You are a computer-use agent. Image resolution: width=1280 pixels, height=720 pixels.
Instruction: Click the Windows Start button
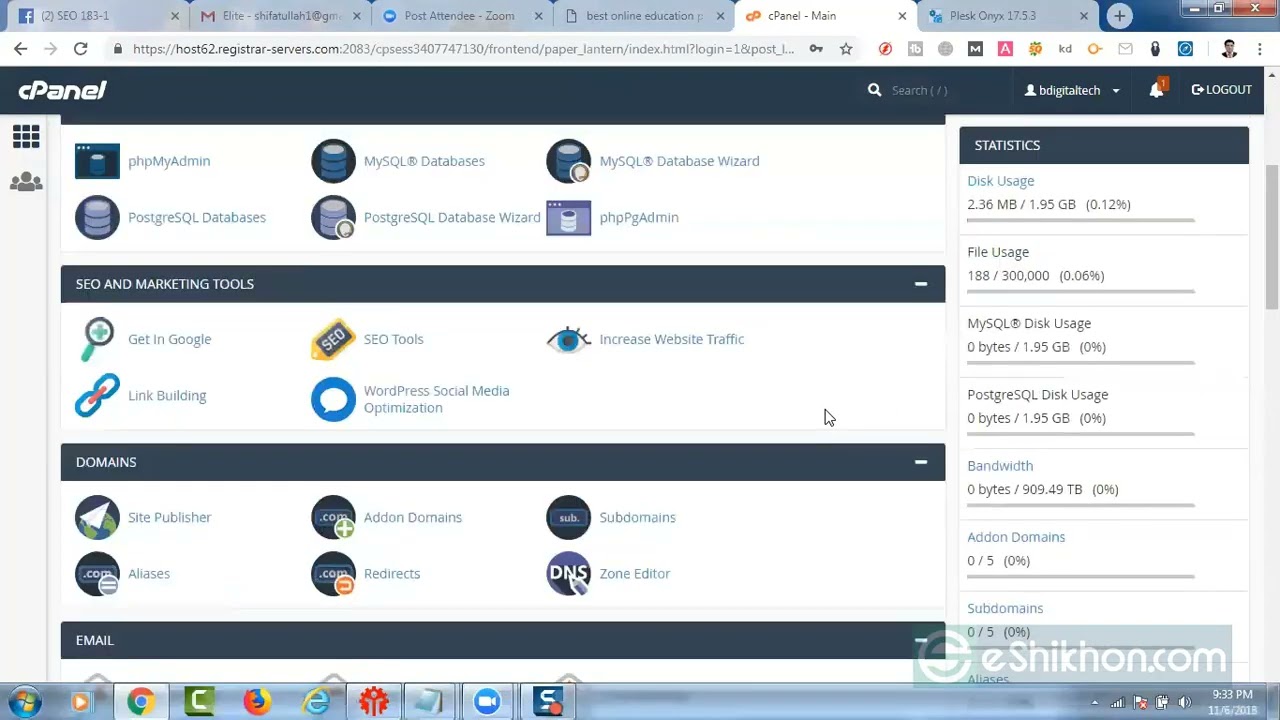point(24,701)
